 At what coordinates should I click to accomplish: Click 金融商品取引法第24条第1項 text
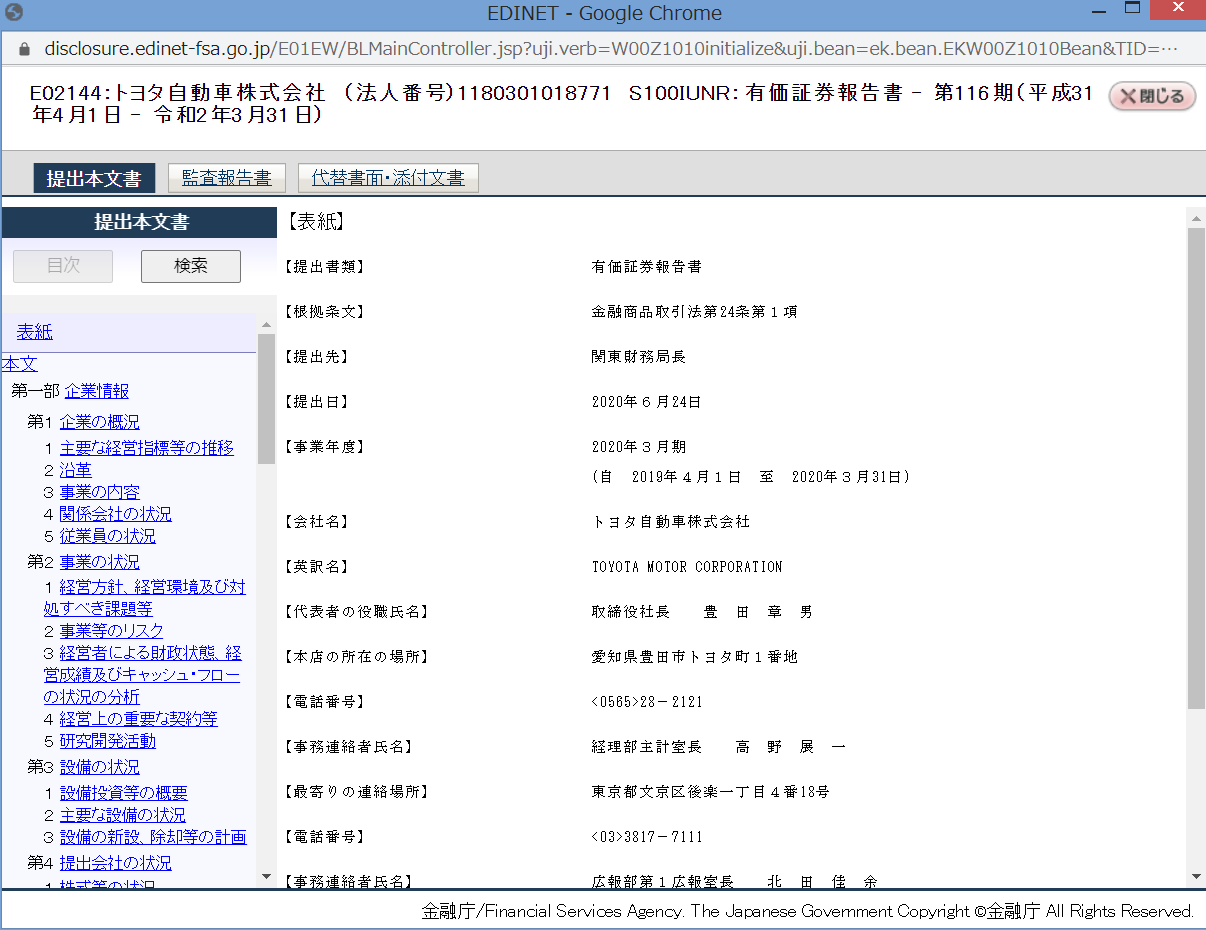pyautogui.click(x=695, y=312)
